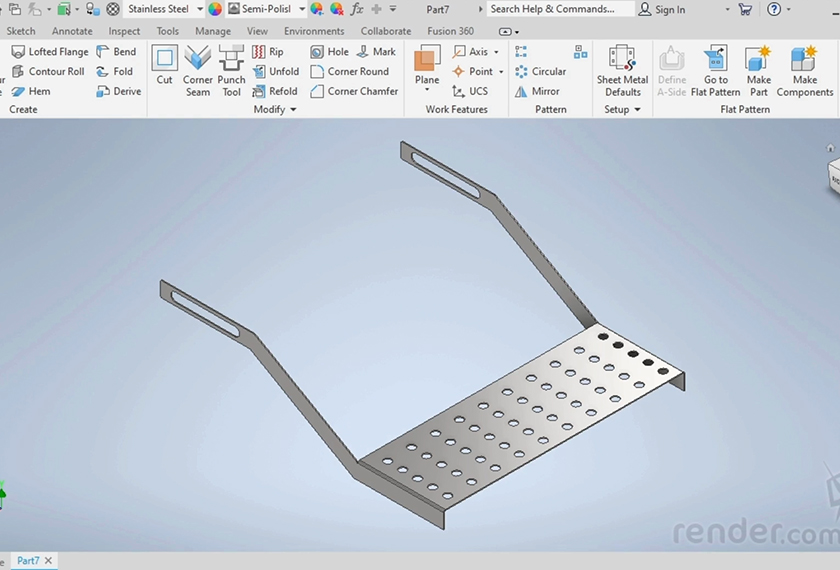Click the Search Help & Commands field
Viewport: 840px width, 570px height.
[559, 9]
